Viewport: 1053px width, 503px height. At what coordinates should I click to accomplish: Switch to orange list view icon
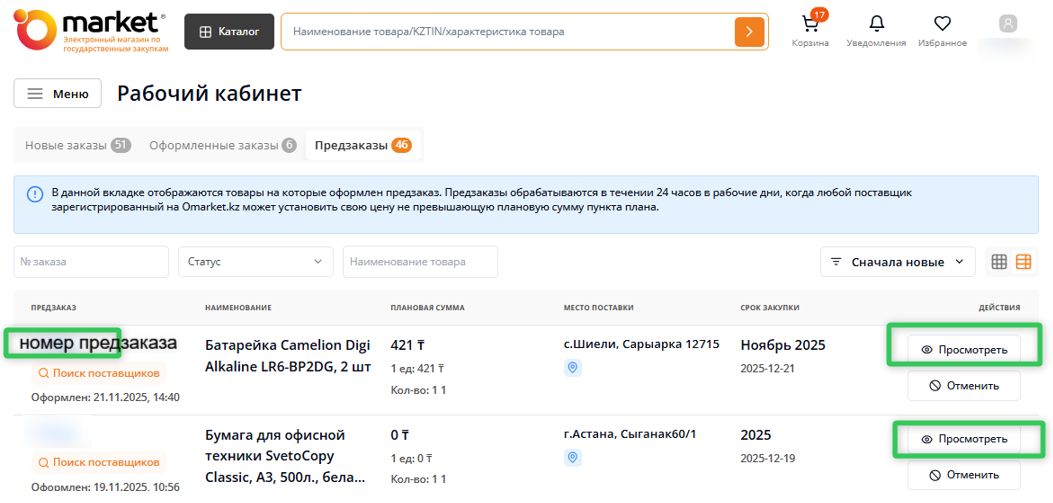(x=1023, y=262)
